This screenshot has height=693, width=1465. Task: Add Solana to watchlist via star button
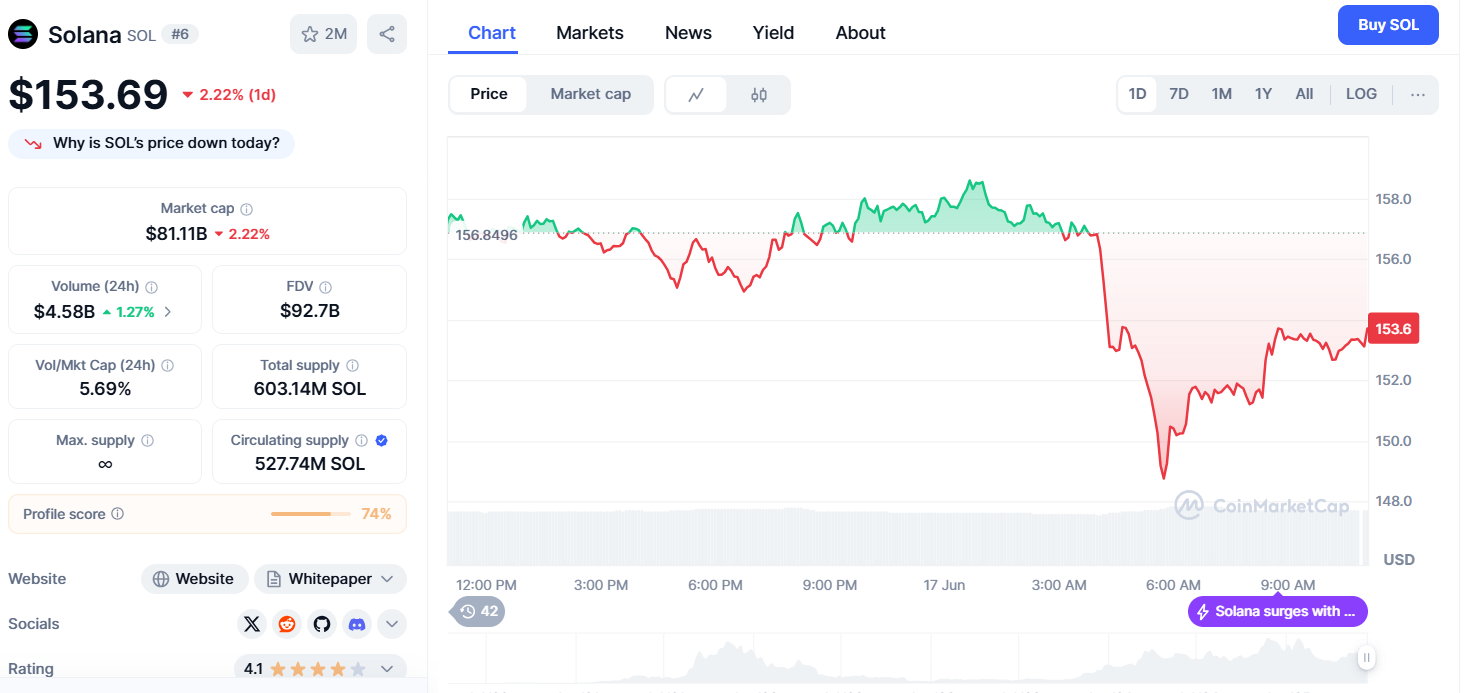pyautogui.click(x=323, y=34)
